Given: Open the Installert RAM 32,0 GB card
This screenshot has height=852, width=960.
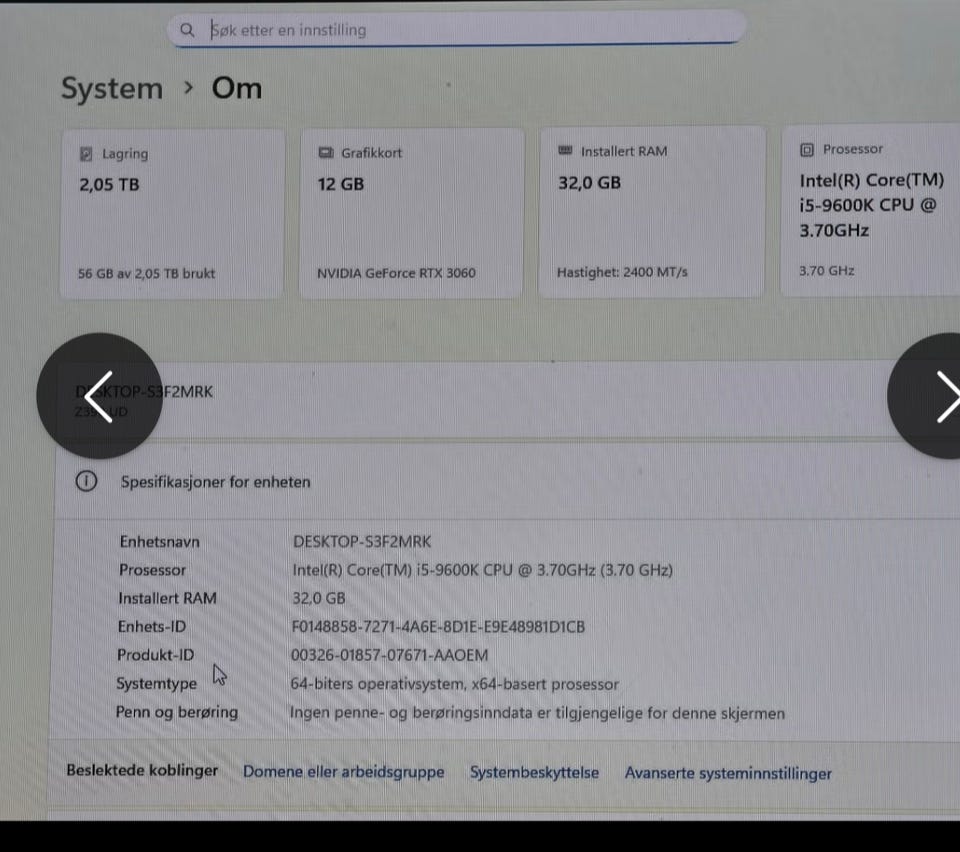Looking at the screenshot, I should pyautogui.click(x=651, y=212).
